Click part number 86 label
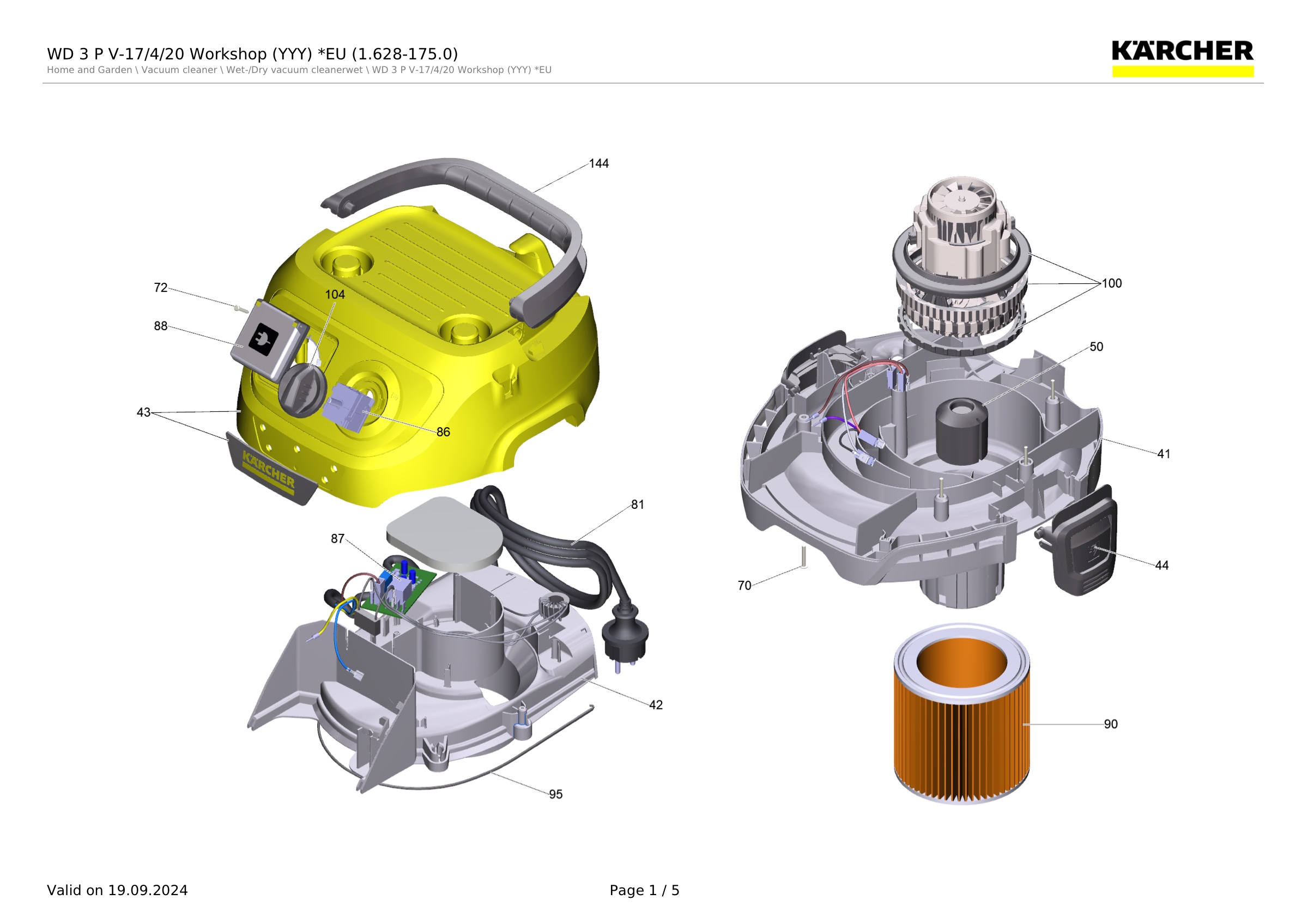The height and width of the screenshot is (924, 1308). click(443, 433)
